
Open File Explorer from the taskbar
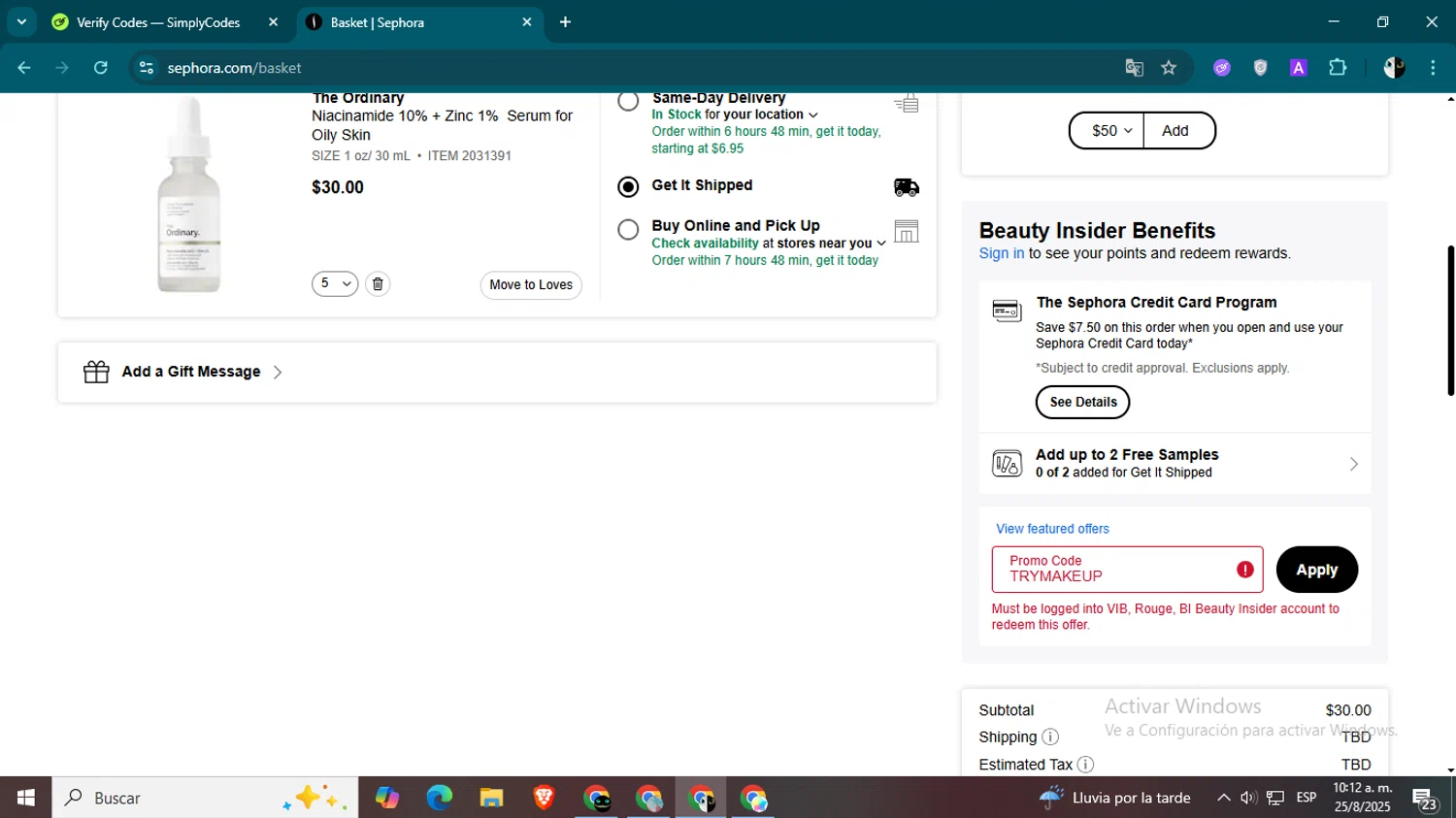(491, 798)
